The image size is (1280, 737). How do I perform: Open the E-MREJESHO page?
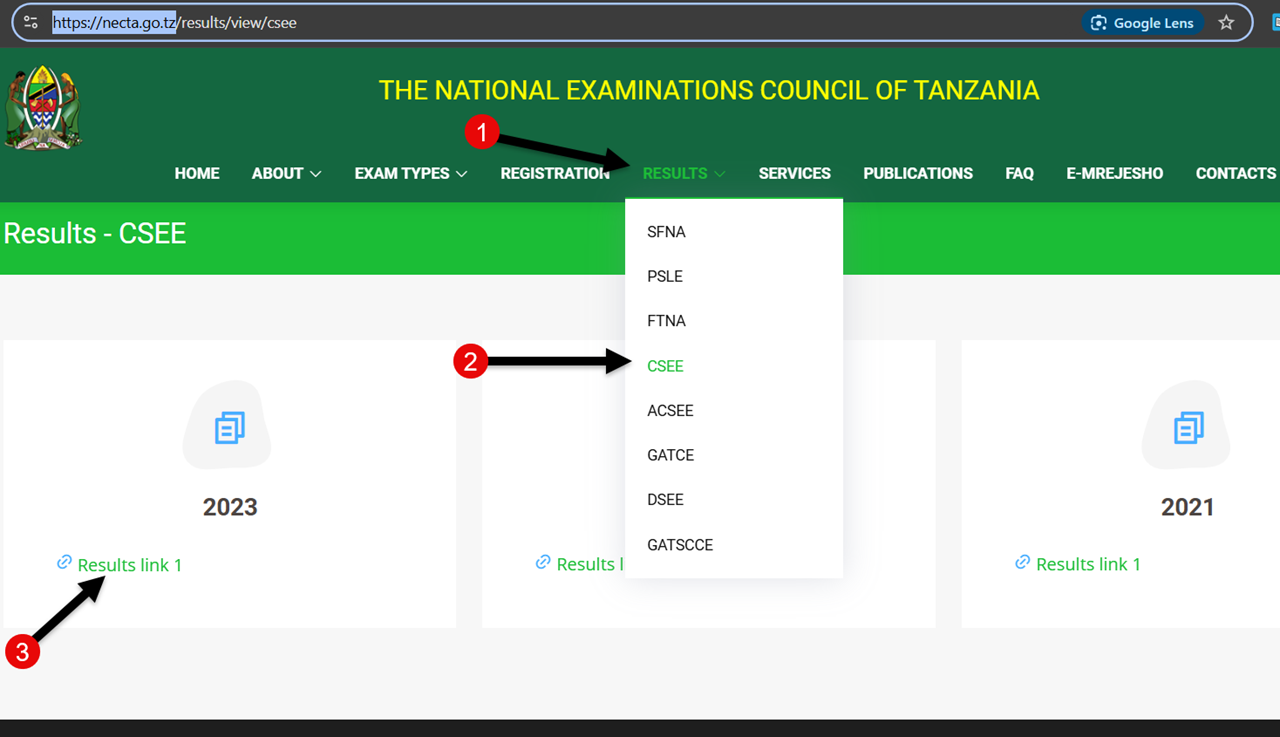tap(1114, 173)
